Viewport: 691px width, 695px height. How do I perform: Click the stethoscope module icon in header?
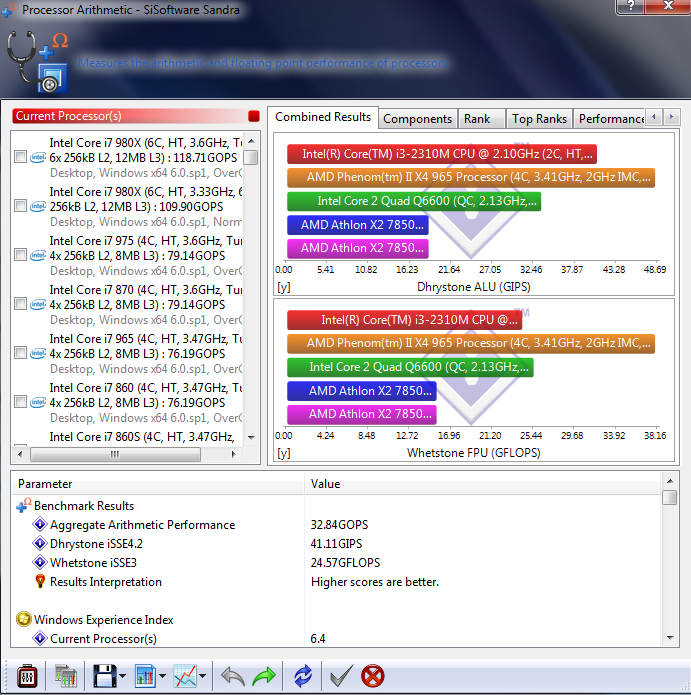click(37, 61)
